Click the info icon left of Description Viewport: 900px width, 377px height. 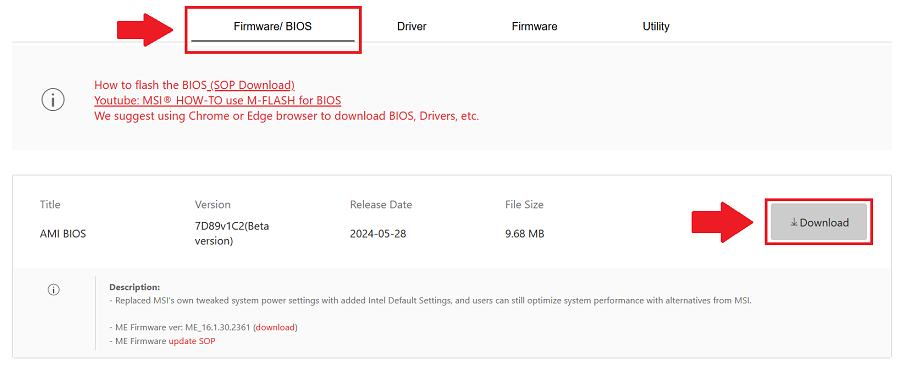53,289
